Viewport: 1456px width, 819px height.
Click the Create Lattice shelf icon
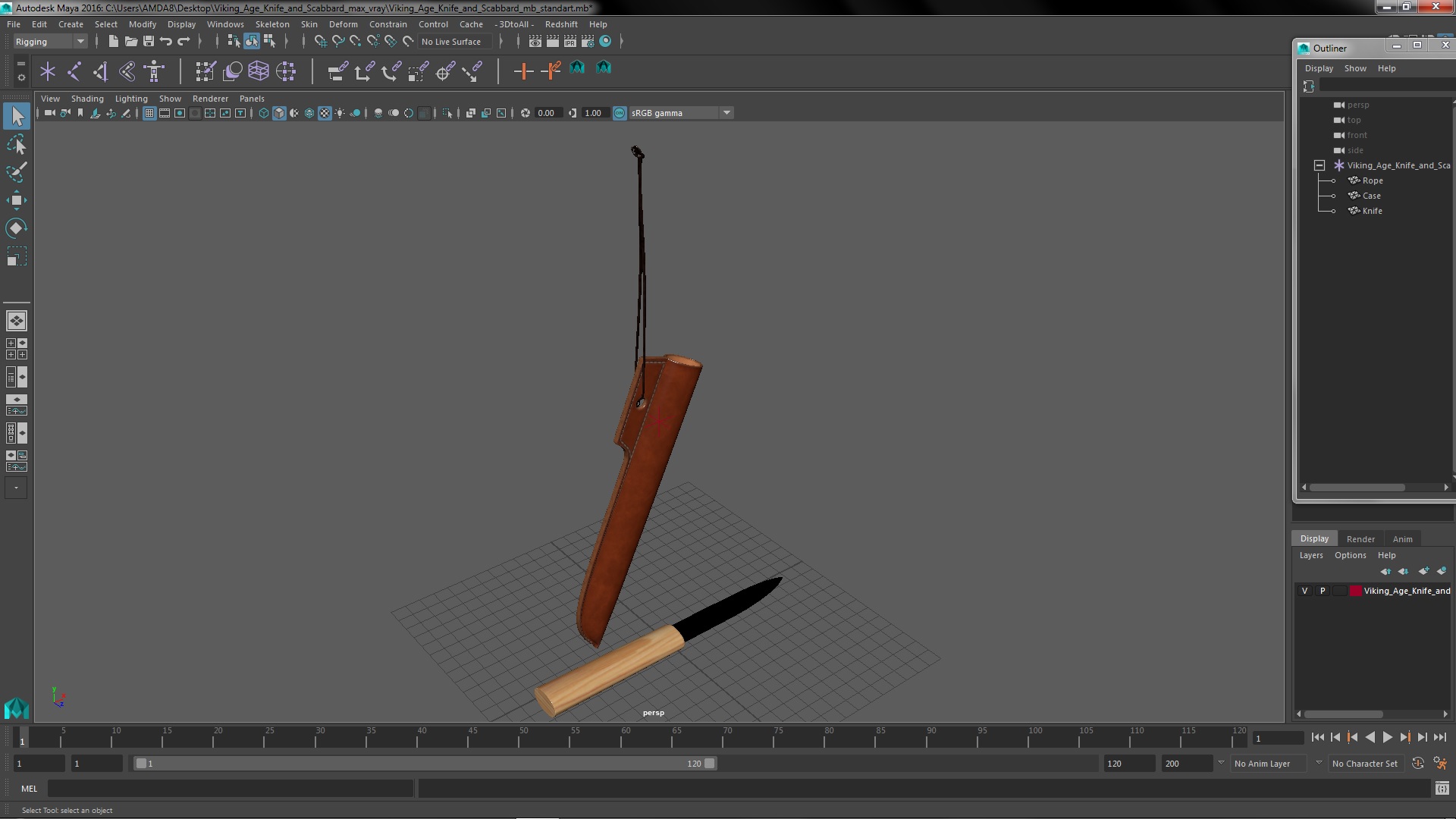point(259,71)
